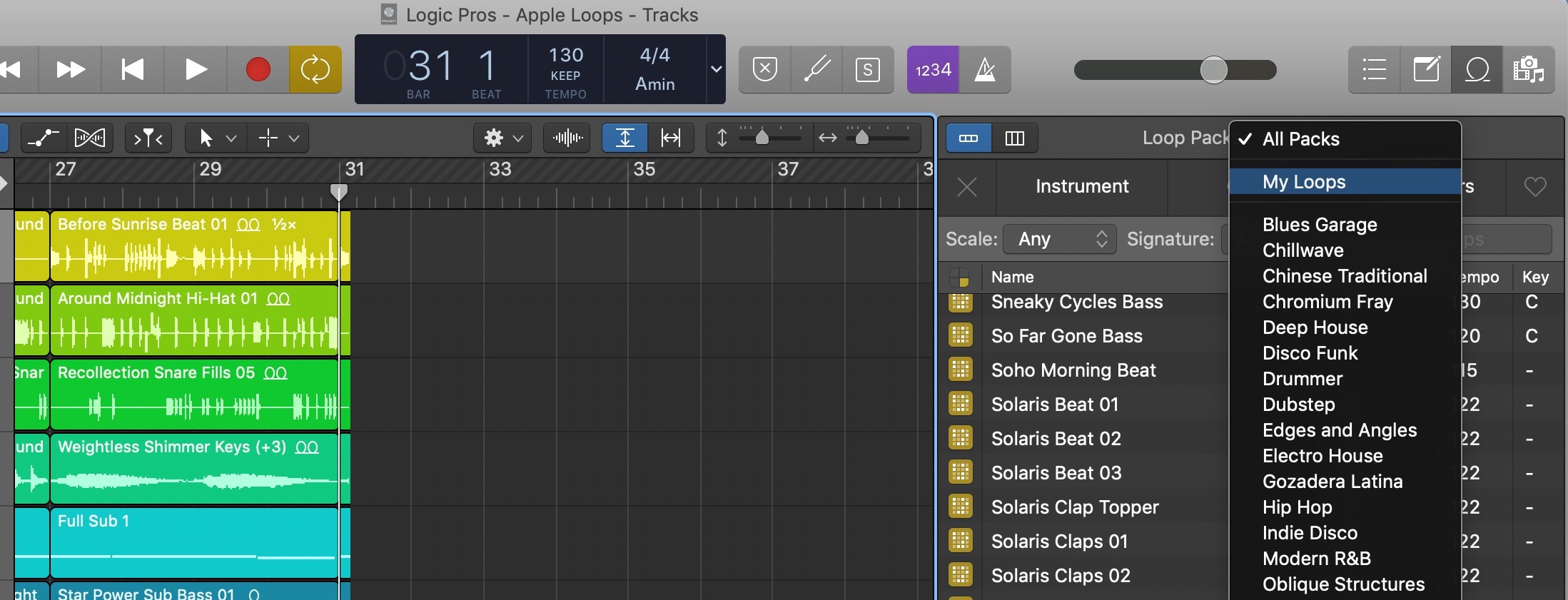Open the Tuner with the tuning fork icon

coord(816,70)
